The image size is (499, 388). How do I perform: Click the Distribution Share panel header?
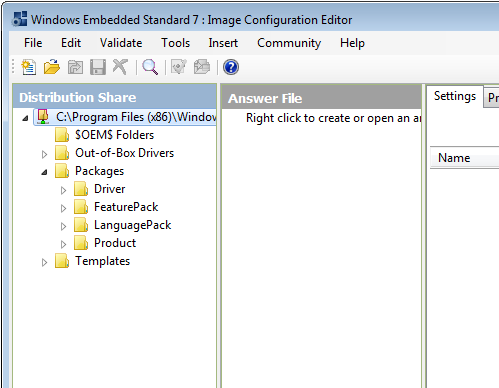point(114,97)
